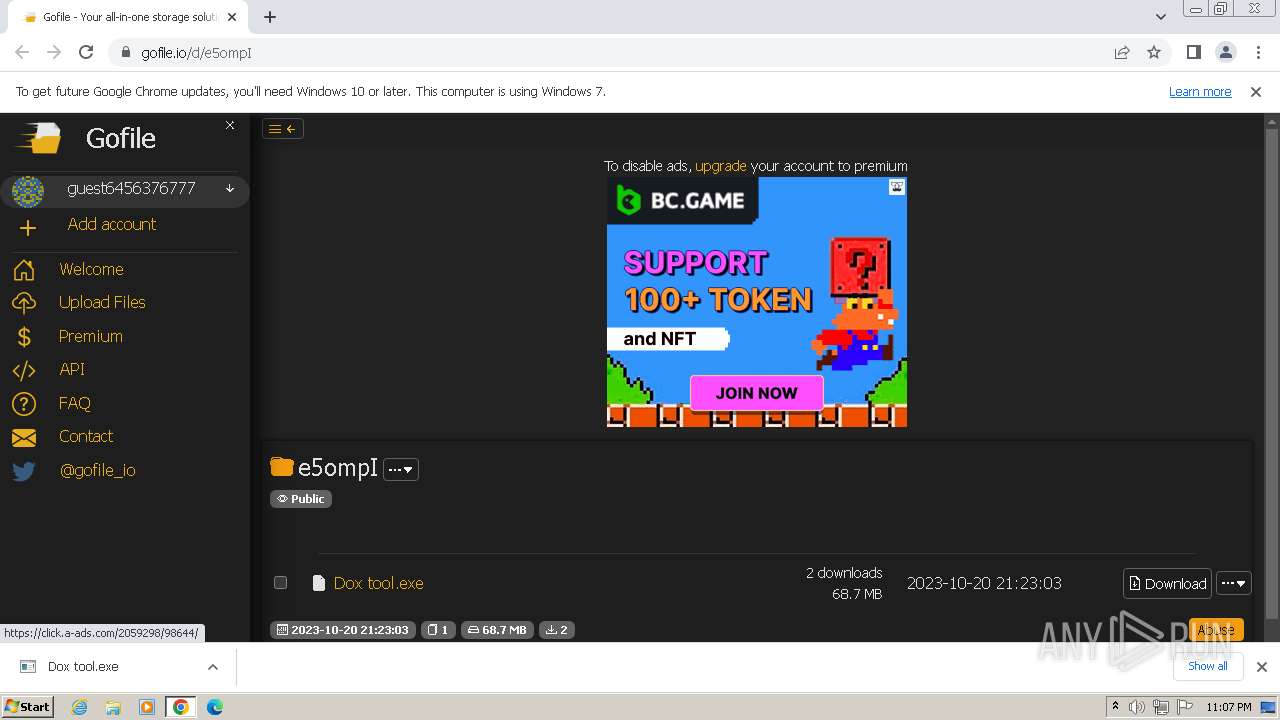Open downloaded Dox tool.exe in download bar
The image size is (1280, 720).
[83, 666]
